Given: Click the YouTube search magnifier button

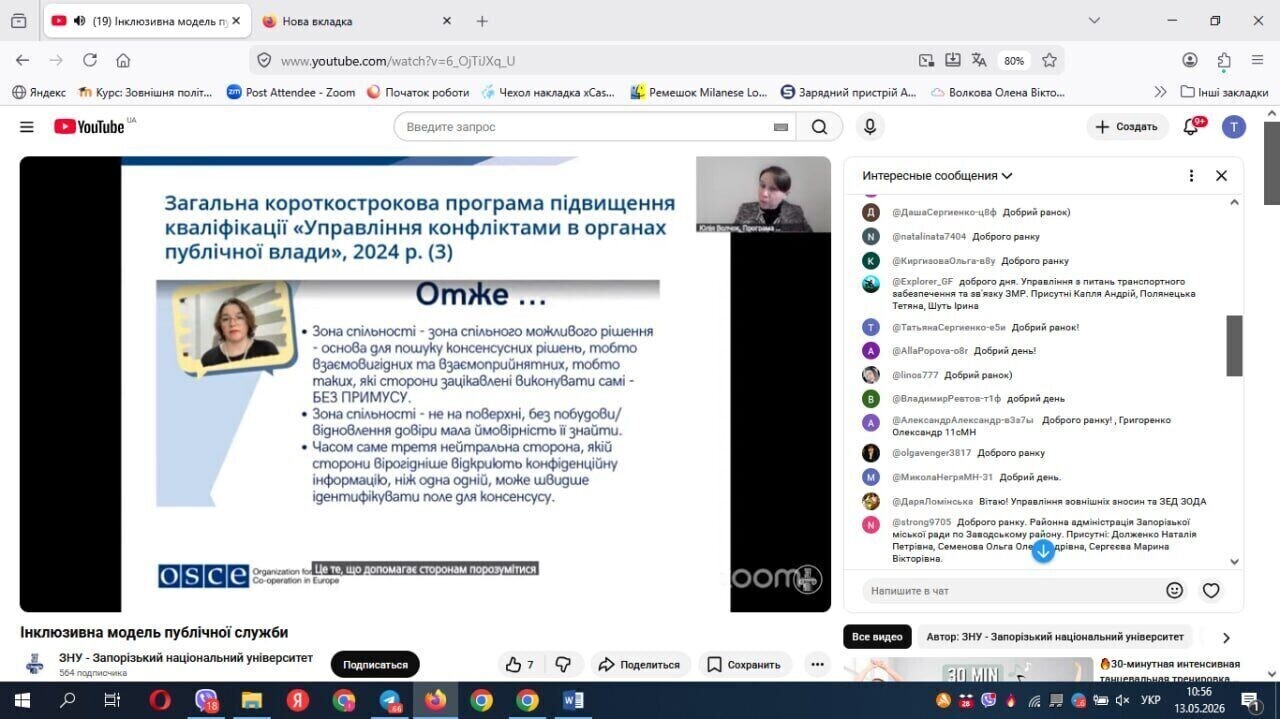Looking at the screenshot, I should point(820,127).
